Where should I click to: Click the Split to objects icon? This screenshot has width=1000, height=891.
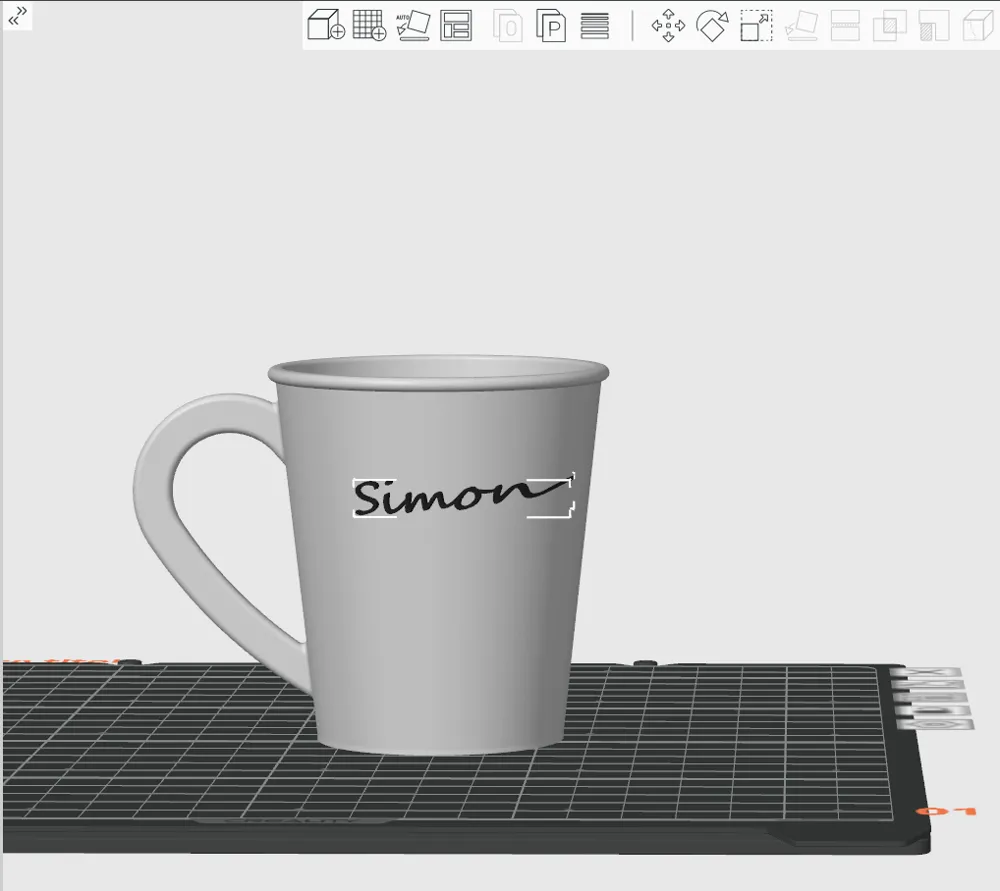point(505,26)
